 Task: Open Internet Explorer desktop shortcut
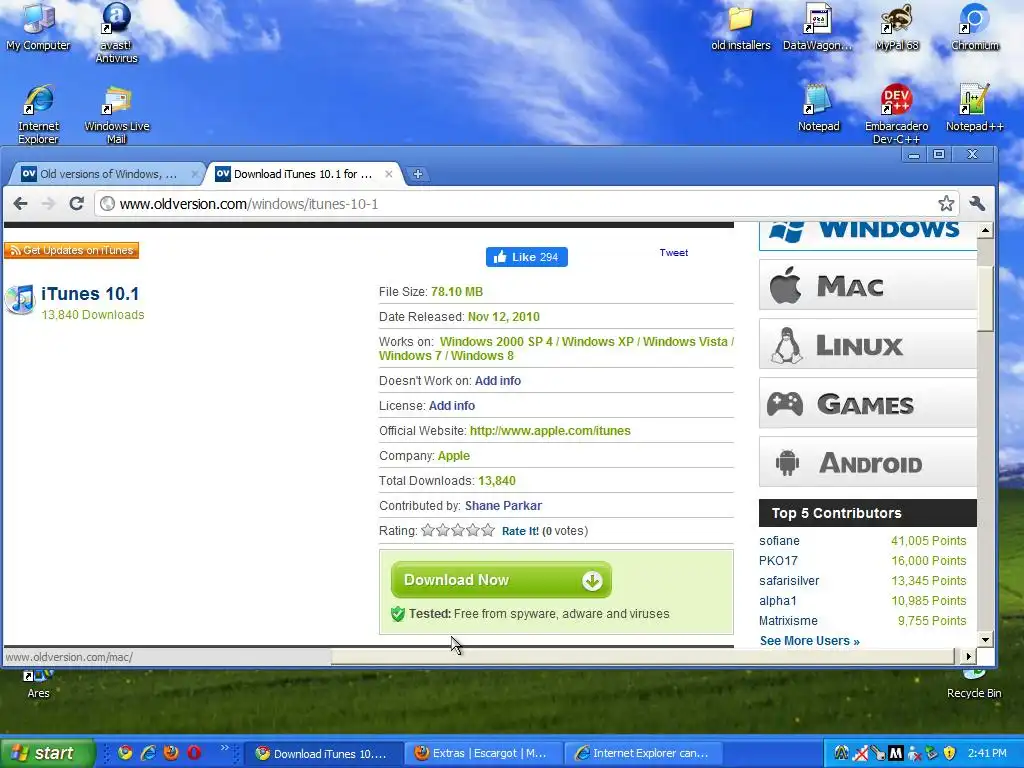pyautogui.click(x=39, y=114)
